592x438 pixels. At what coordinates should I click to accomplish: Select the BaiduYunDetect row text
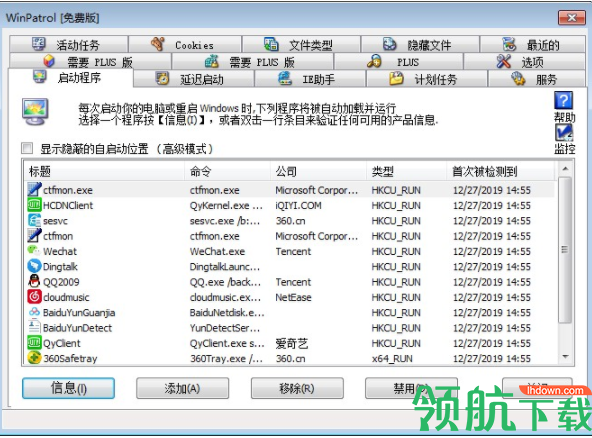click(x=77, y=328)
